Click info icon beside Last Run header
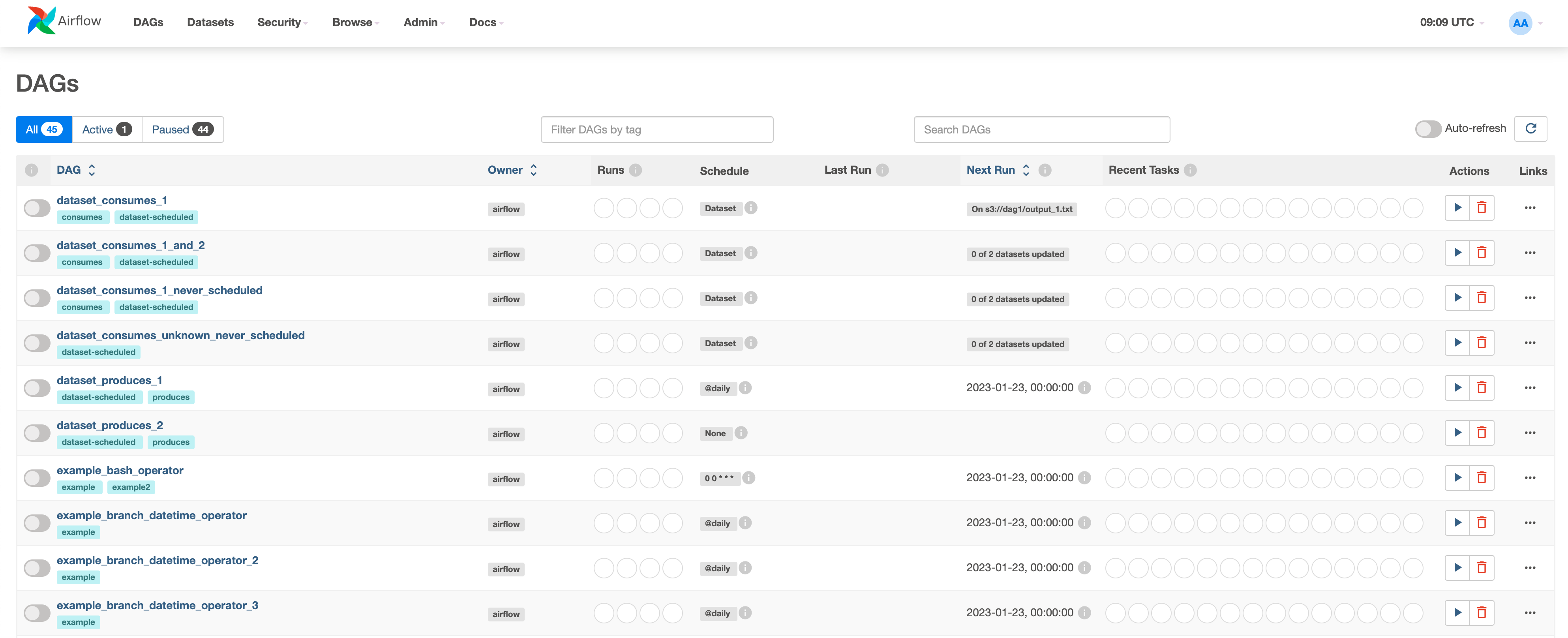Image resolution: width=1568 pixels, height=638 pixels. [x=882, y=171]
